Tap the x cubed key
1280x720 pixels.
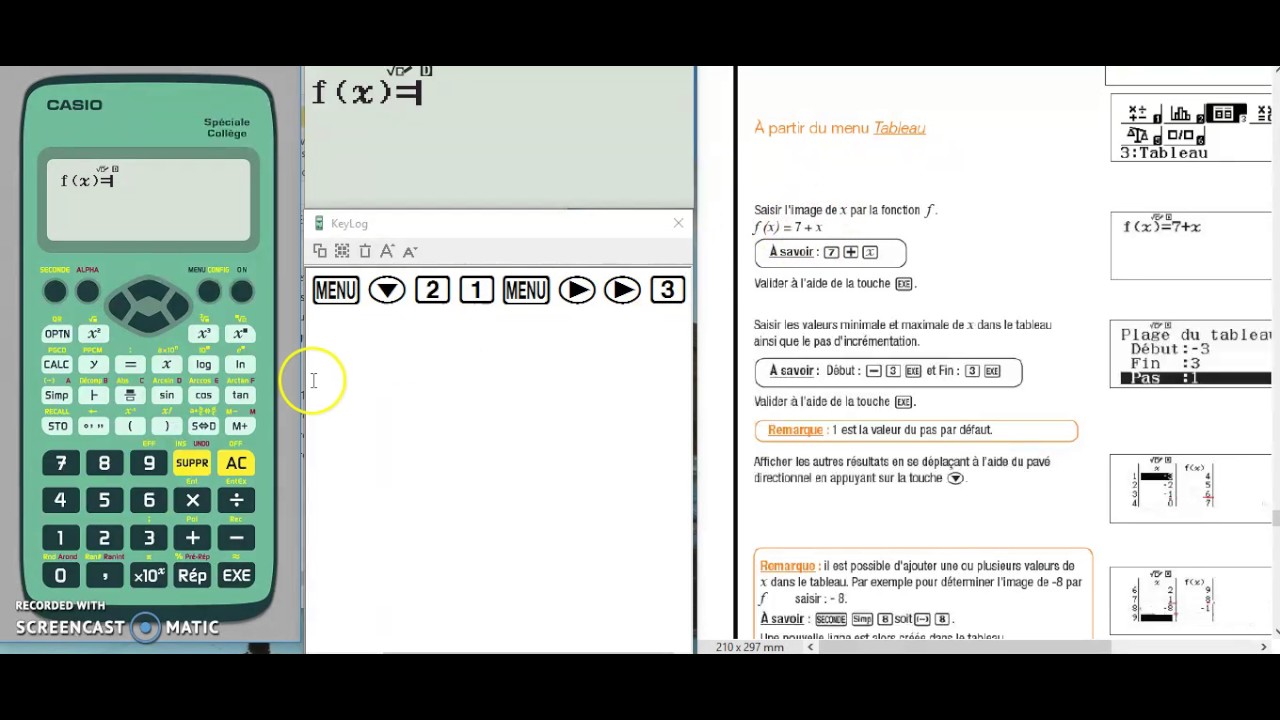pos(203,334)
